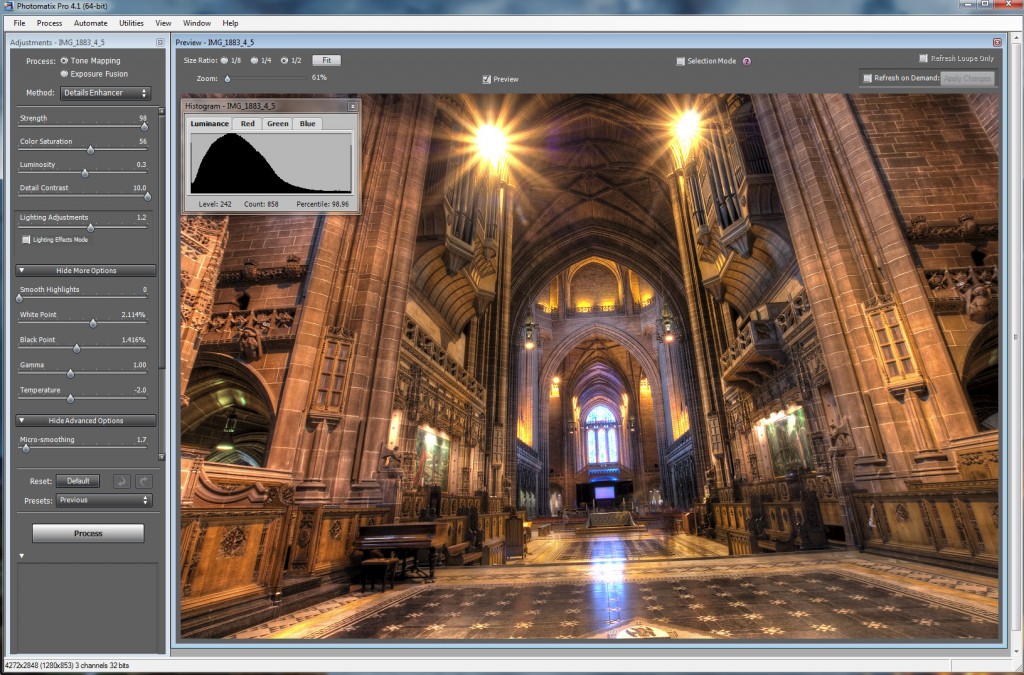Open the Details Enhancer method dropdown
The height and width of the screenshot is (675, 1024).
point(103,93)
